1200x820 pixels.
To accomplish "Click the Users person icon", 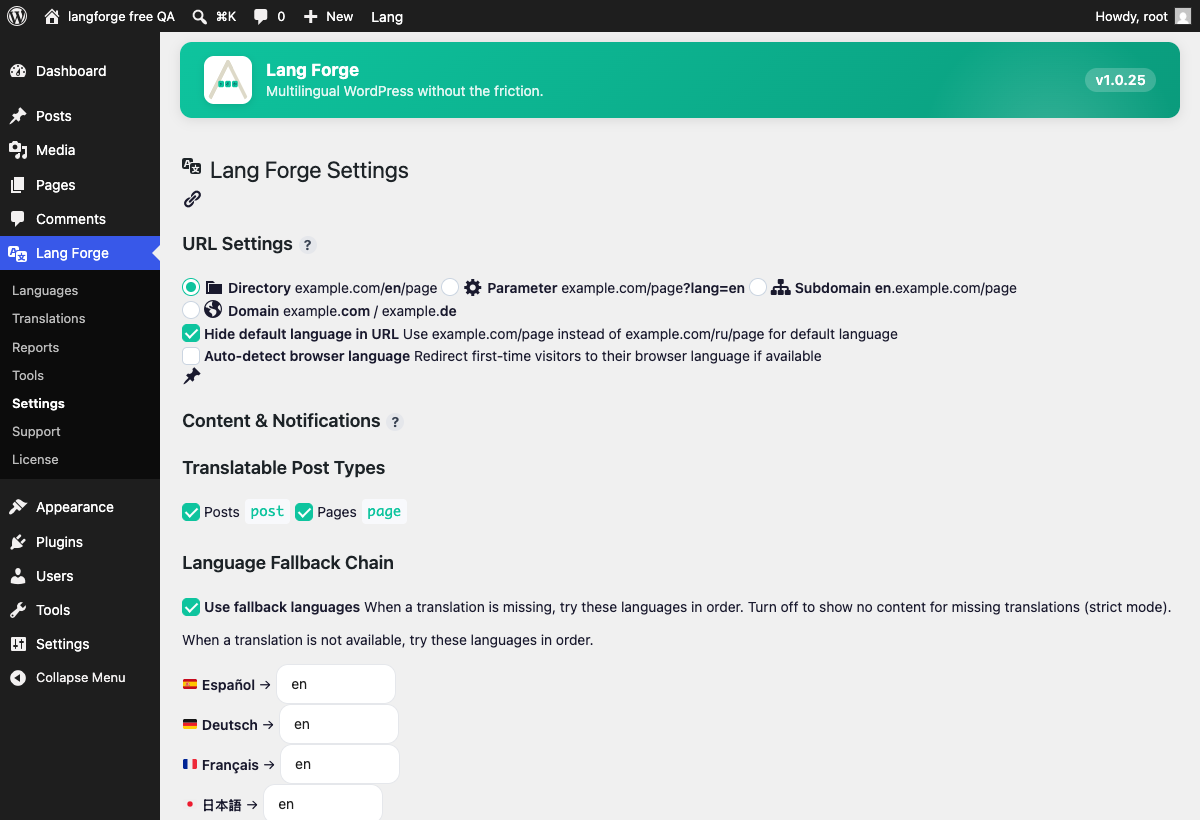I will pos(18,576).
